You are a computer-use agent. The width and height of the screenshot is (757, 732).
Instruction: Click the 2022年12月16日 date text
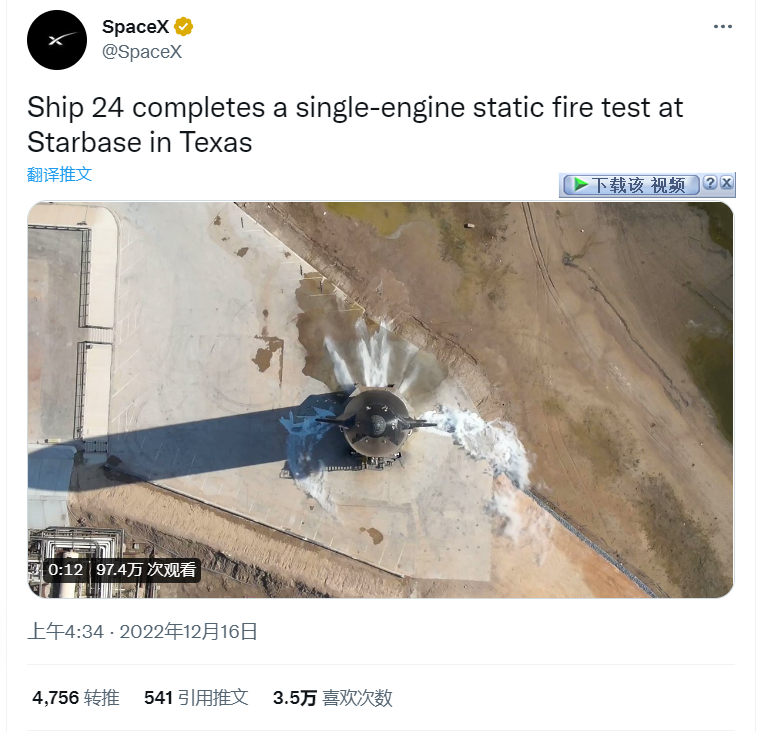coord(189,632)
